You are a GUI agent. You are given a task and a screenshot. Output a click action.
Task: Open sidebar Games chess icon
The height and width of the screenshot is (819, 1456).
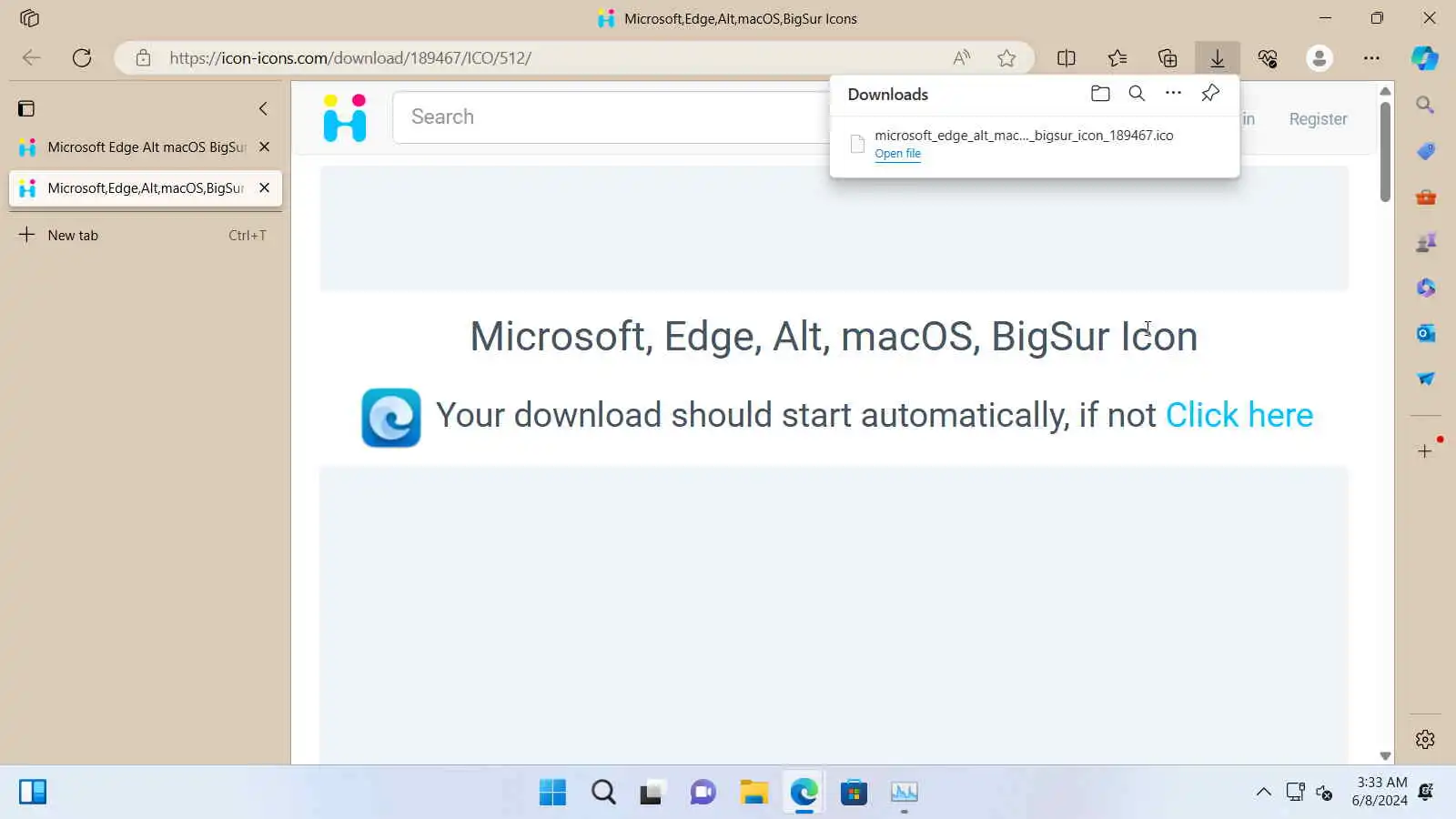(1425, 242)
